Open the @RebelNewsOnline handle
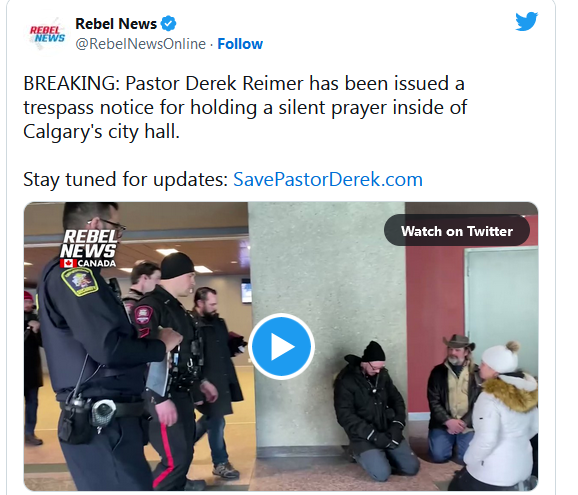 [140, 44]
